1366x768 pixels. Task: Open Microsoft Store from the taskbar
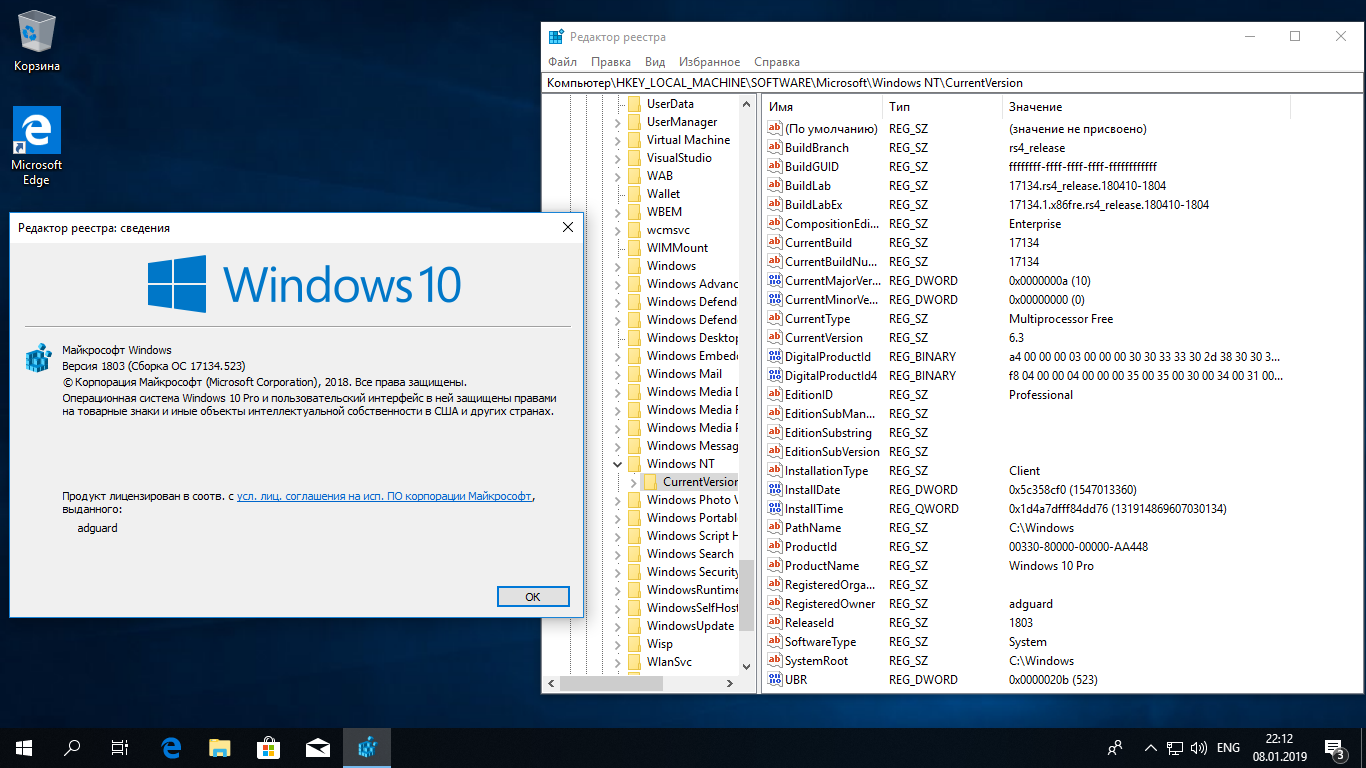[x=268, y=747]
